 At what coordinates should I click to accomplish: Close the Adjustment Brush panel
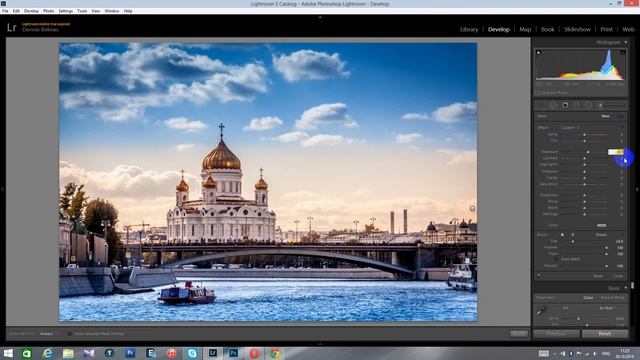(x=618, y=276)
